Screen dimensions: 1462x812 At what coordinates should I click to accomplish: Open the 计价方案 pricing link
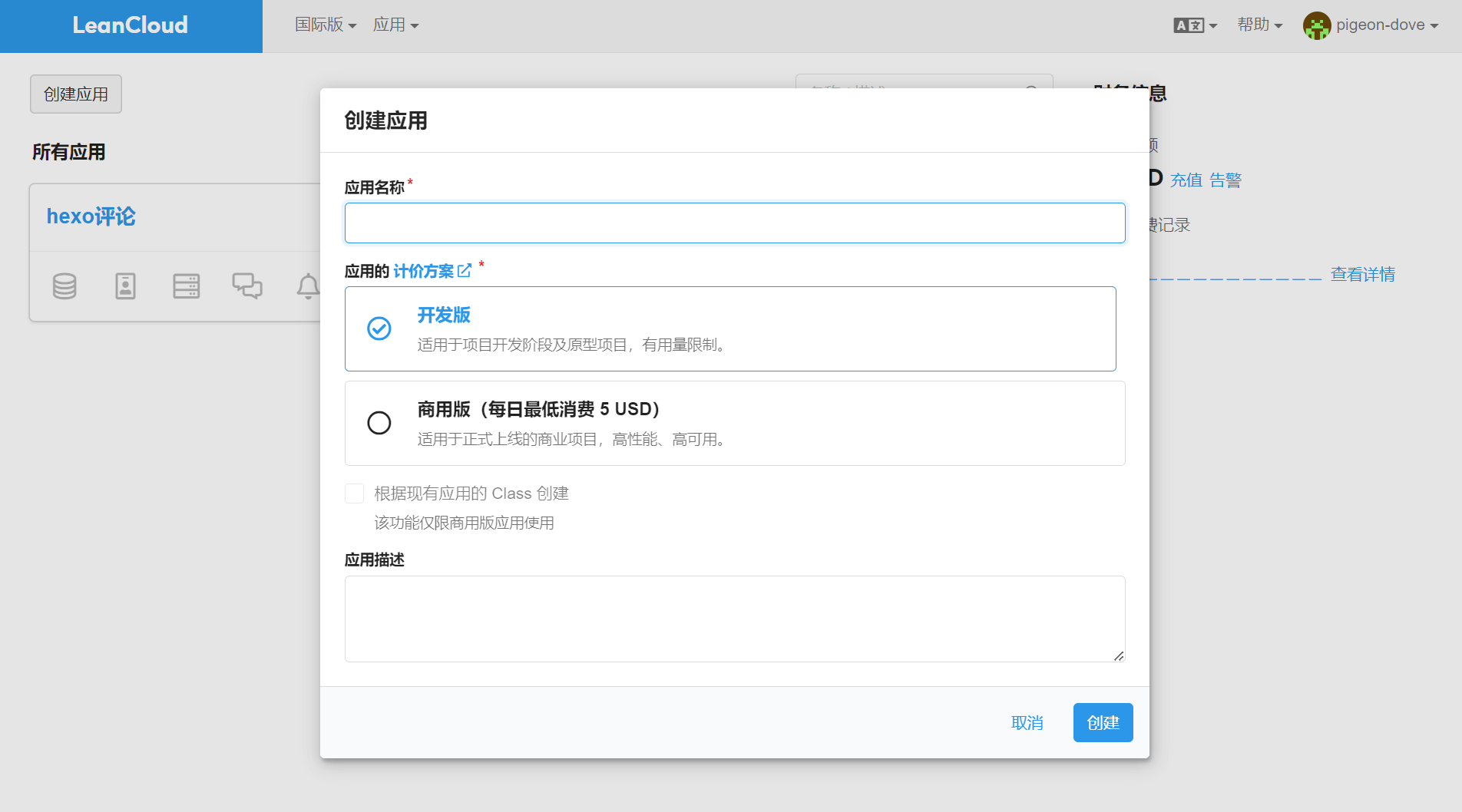424,271
